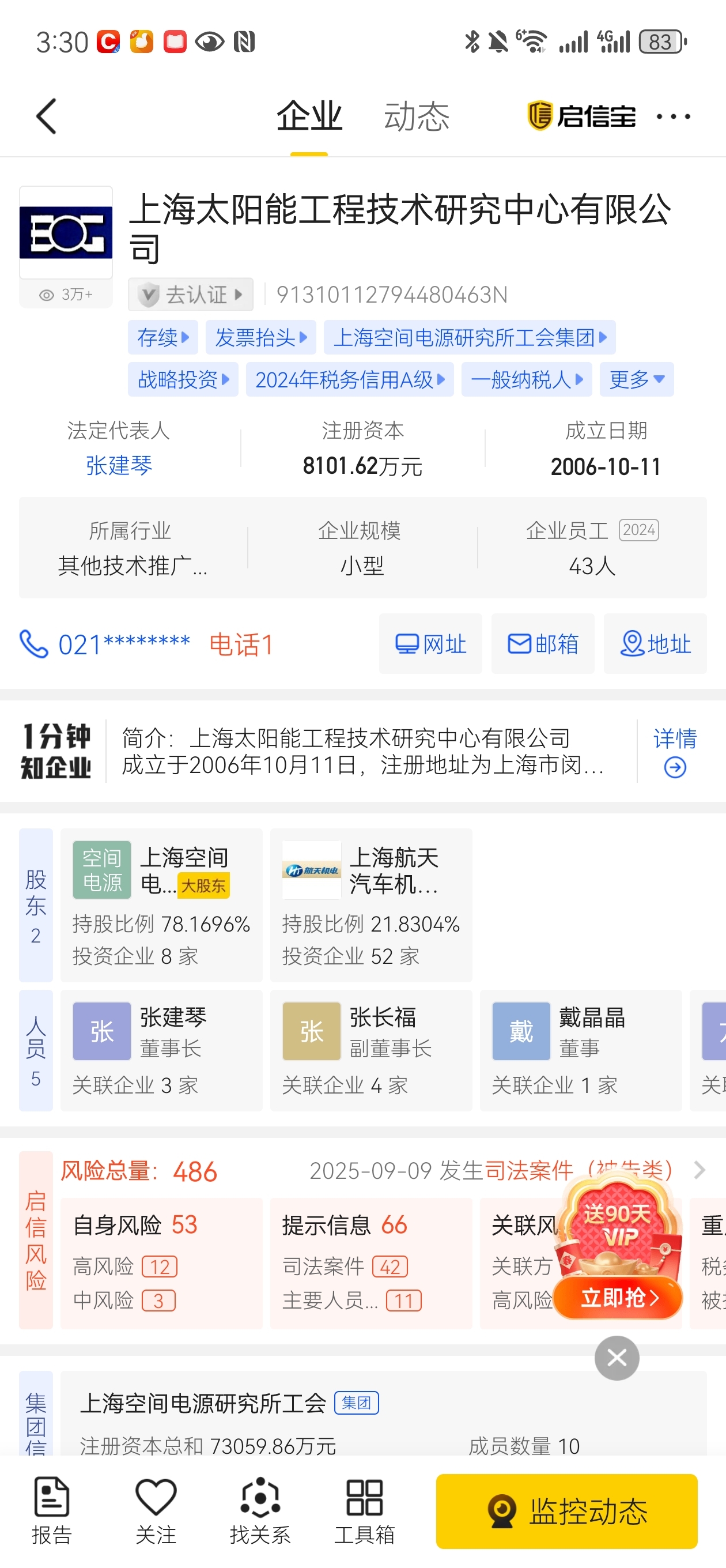
Task: Open the 地址 location button
Action: (655, 643)
